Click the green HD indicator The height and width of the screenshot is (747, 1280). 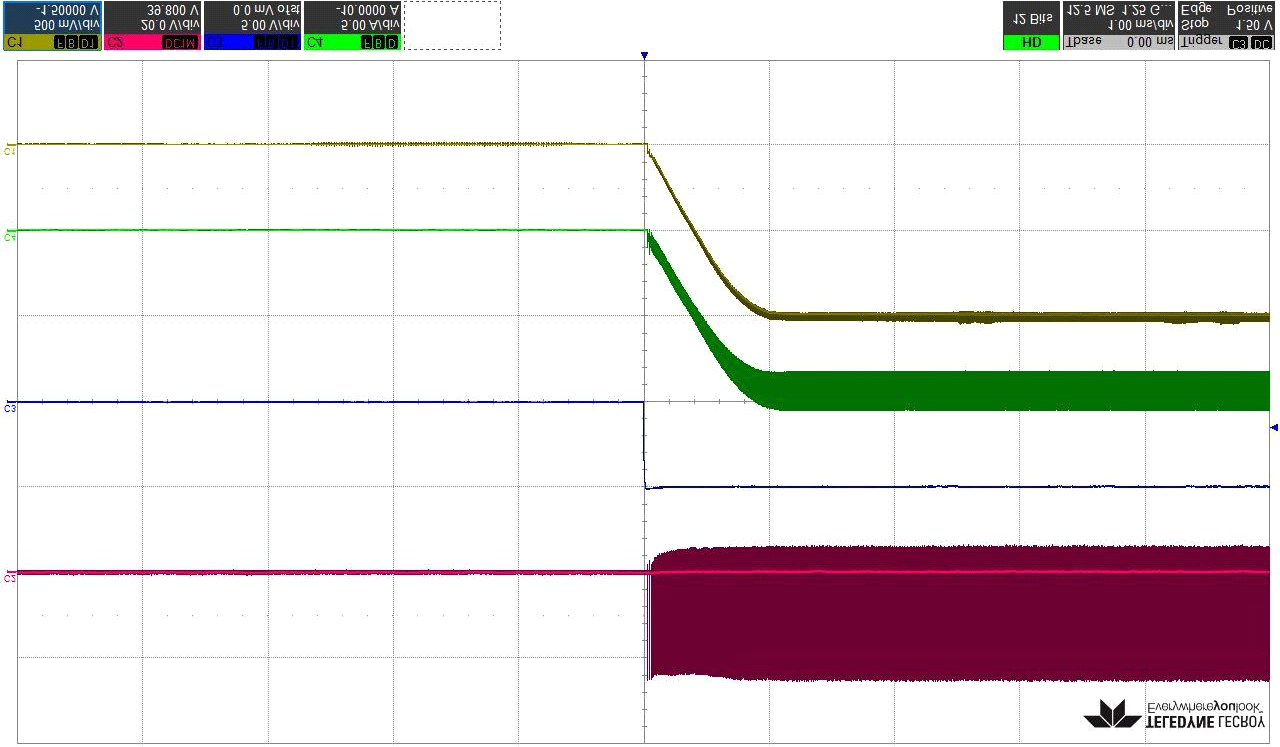(x=1031, y=43)
